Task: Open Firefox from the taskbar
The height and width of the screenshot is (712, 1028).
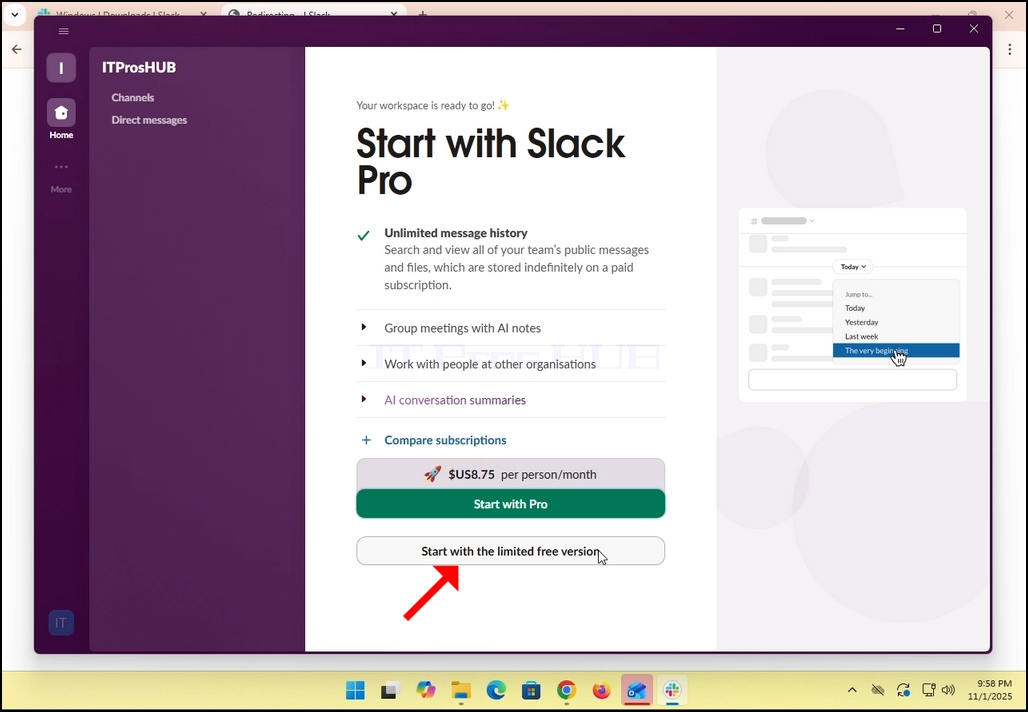Action: [x=601, y=690]
